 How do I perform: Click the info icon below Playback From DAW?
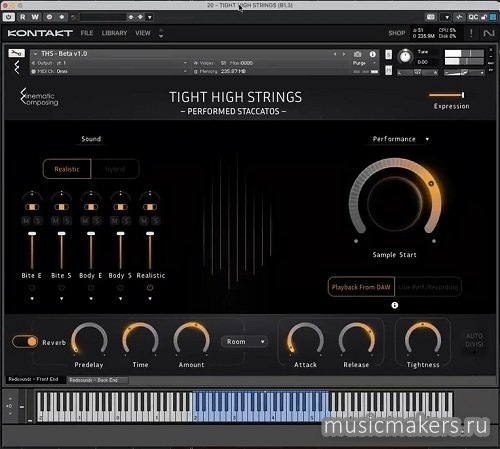click(395, 305)
